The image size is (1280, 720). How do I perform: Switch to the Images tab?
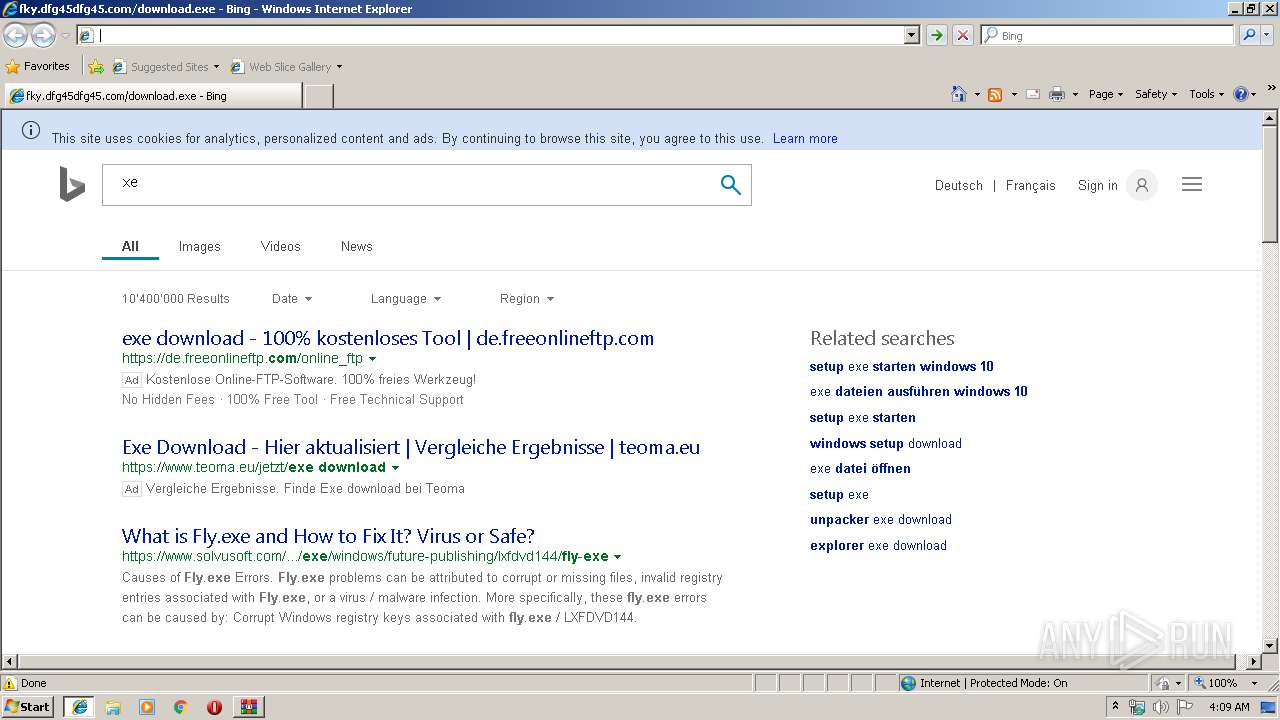(x=199, y=247)
